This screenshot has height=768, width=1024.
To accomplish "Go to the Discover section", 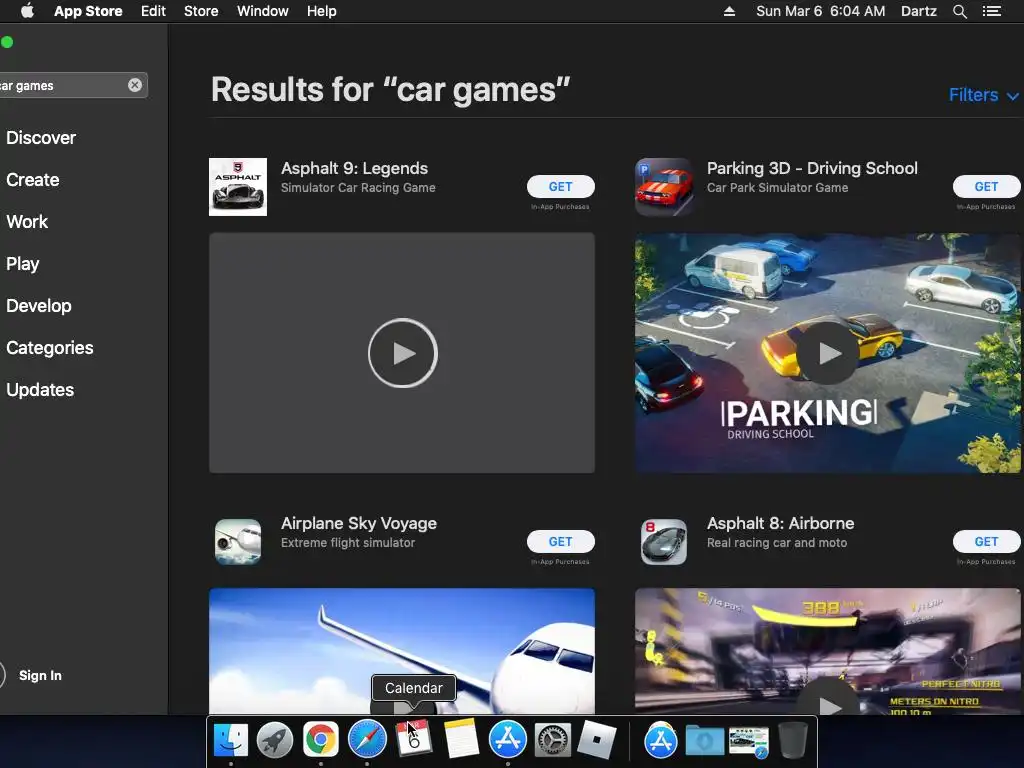I will pos(41,138).
